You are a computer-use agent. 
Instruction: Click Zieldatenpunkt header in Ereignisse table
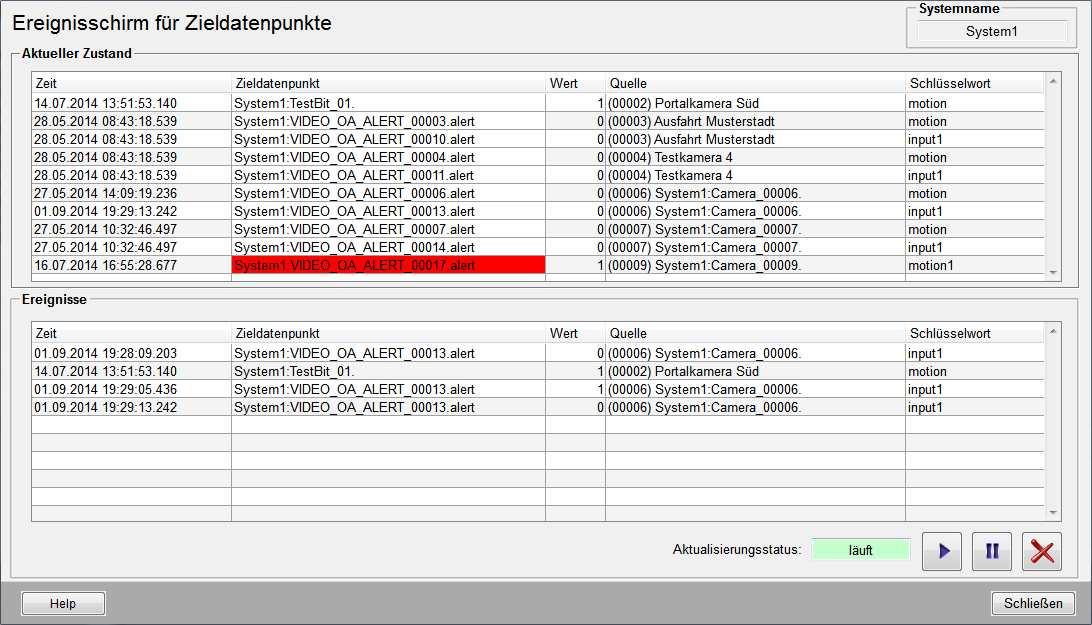tap(388, 333)
